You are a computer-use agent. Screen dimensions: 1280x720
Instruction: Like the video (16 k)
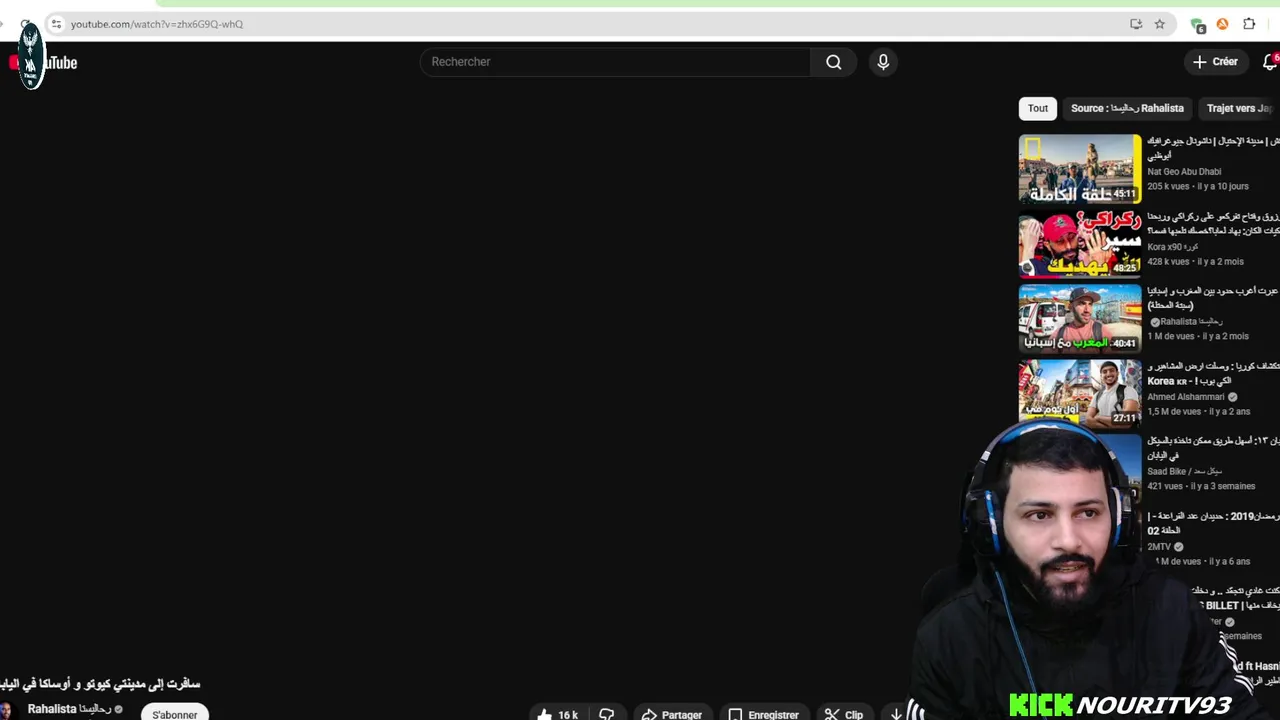pyautogui.click(x=558, y=714)
